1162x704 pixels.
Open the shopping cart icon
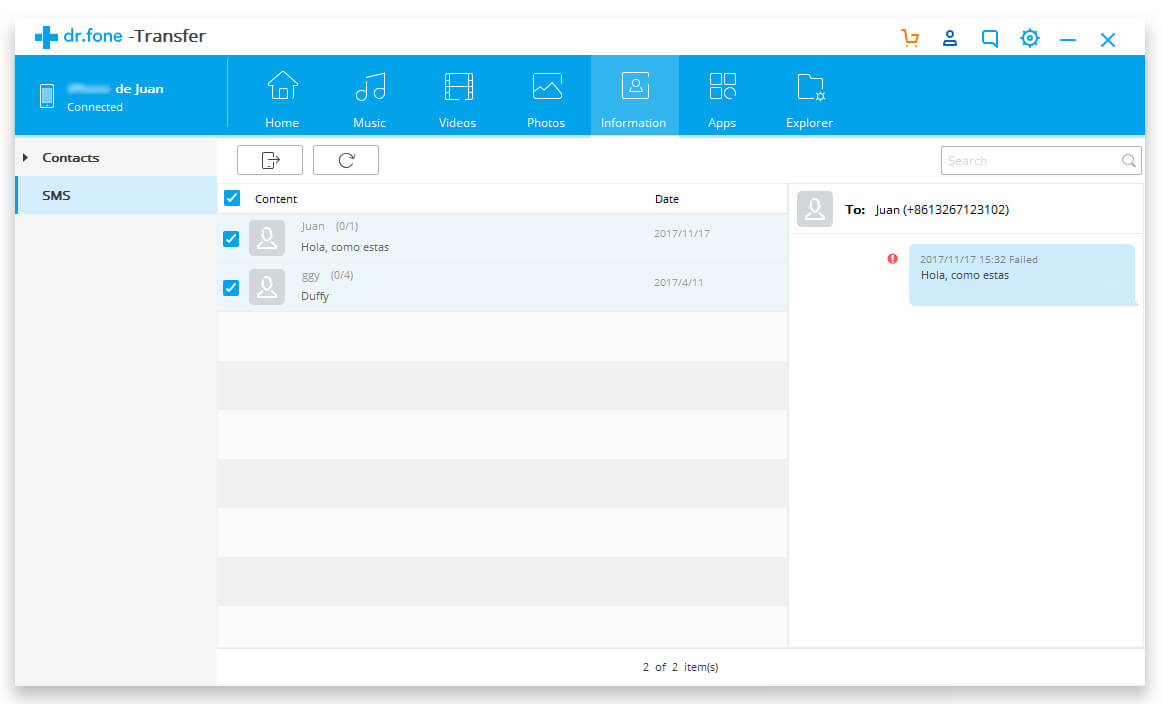point(910,38)
